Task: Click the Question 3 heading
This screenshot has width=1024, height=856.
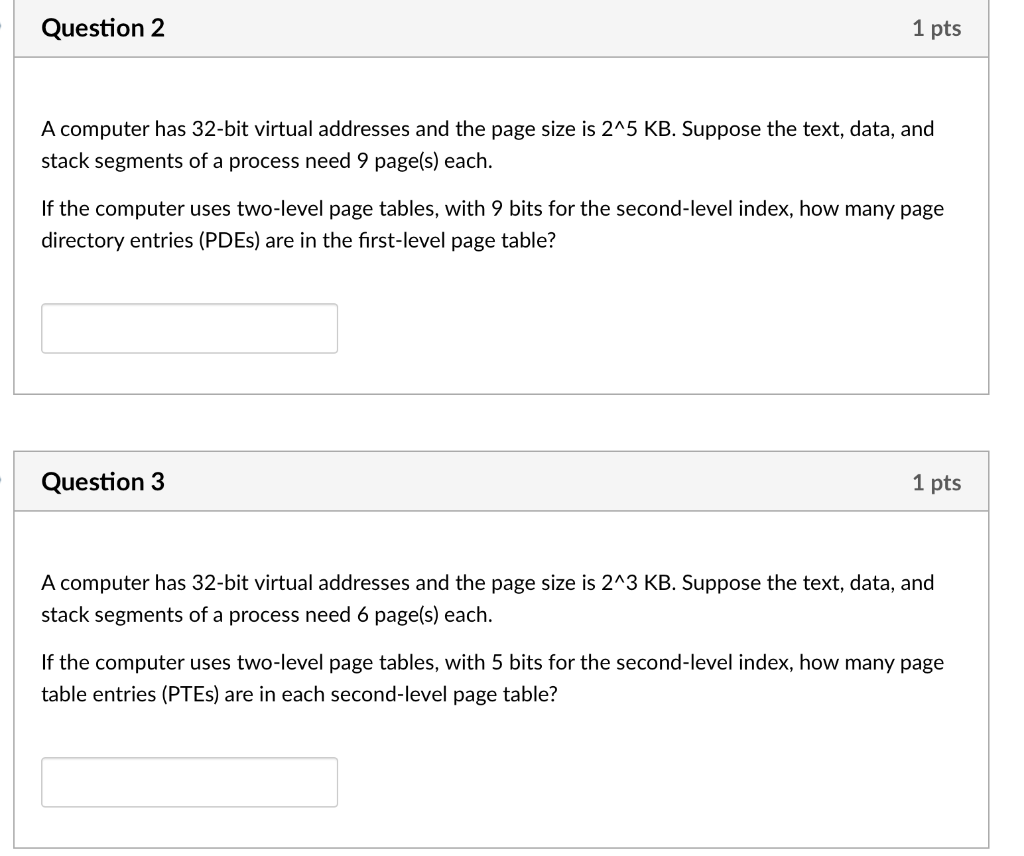Action: [x=103, y=482]
